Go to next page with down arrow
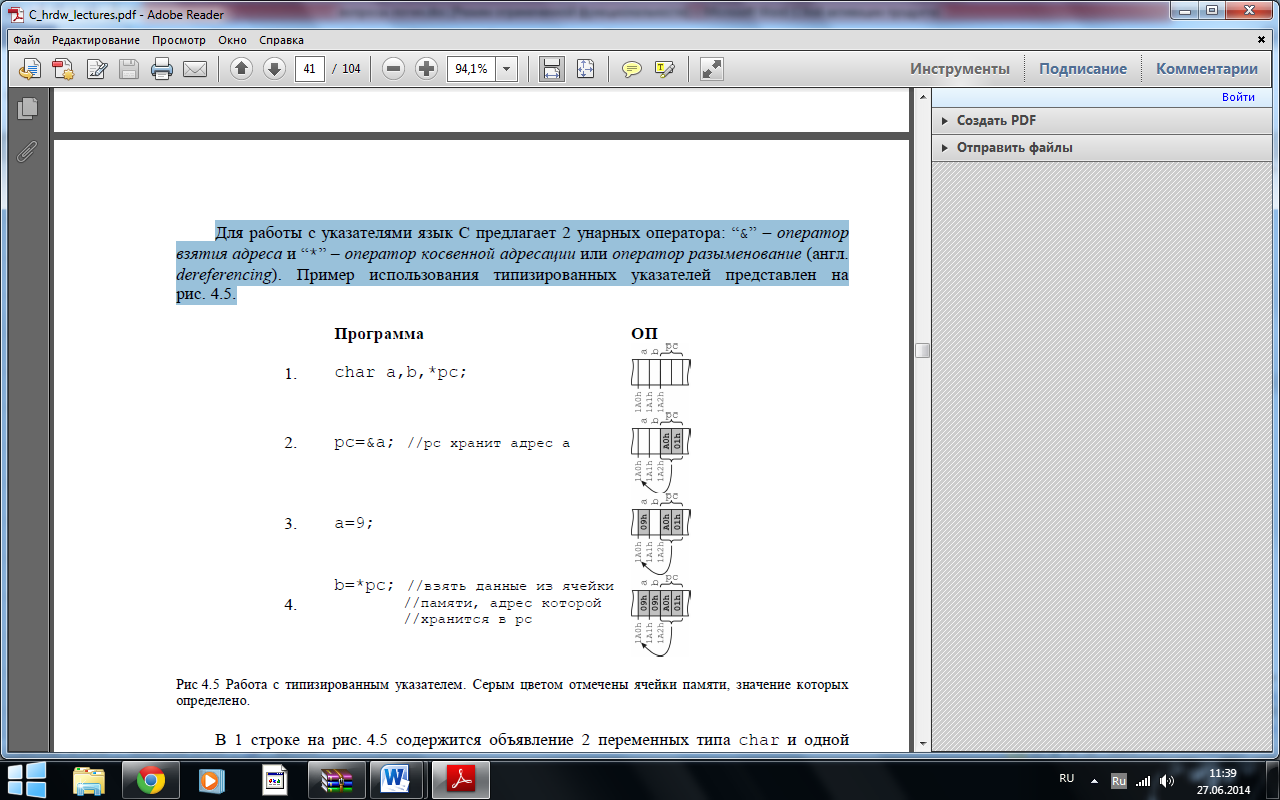Screen dimensions: 1280x800 pos(274,69)
